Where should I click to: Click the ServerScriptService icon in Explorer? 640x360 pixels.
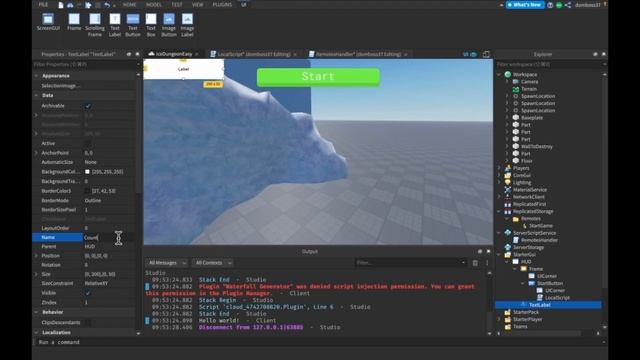click(508, 233)
